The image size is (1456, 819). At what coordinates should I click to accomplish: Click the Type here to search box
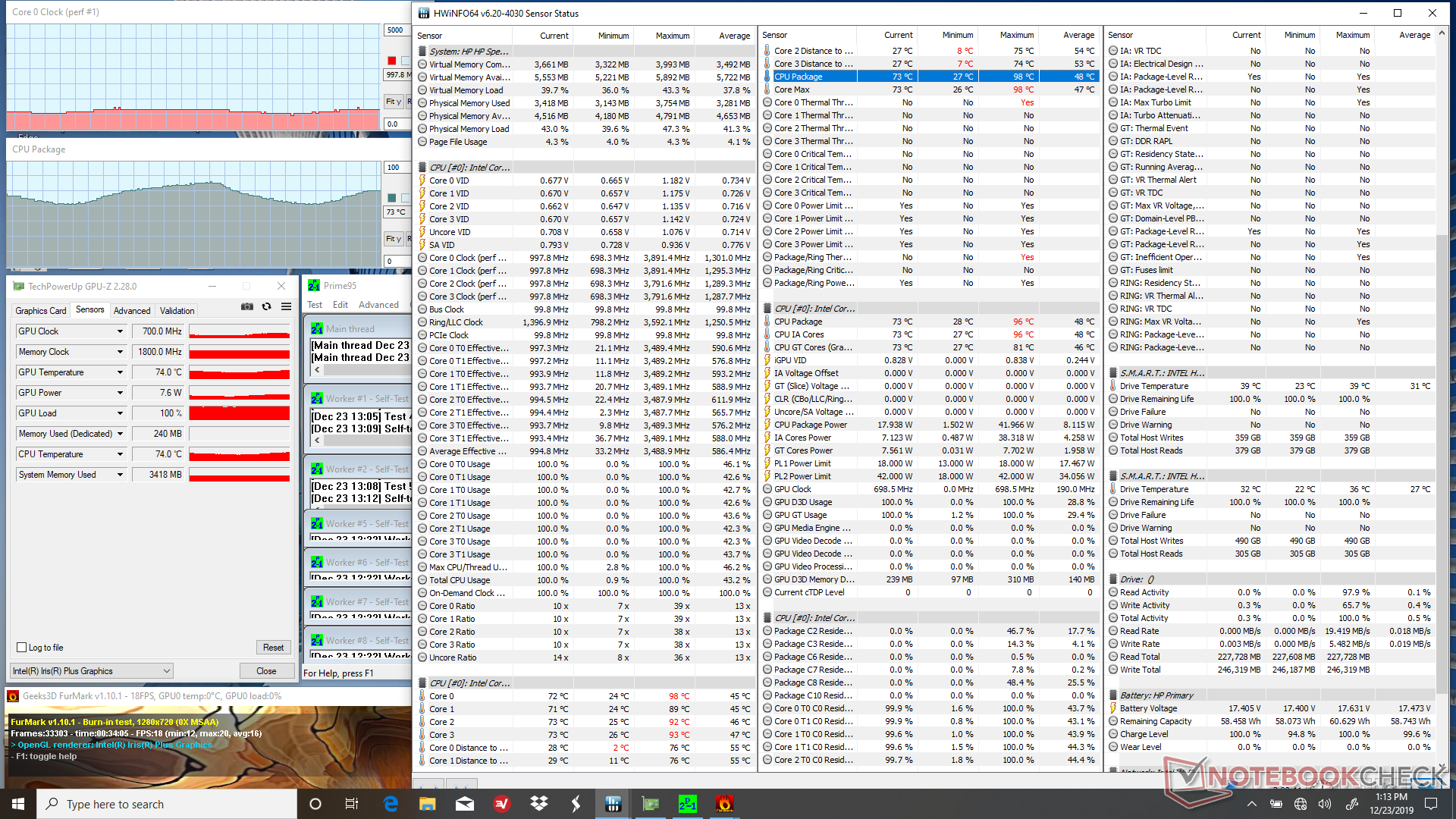[x=167, y=804]
